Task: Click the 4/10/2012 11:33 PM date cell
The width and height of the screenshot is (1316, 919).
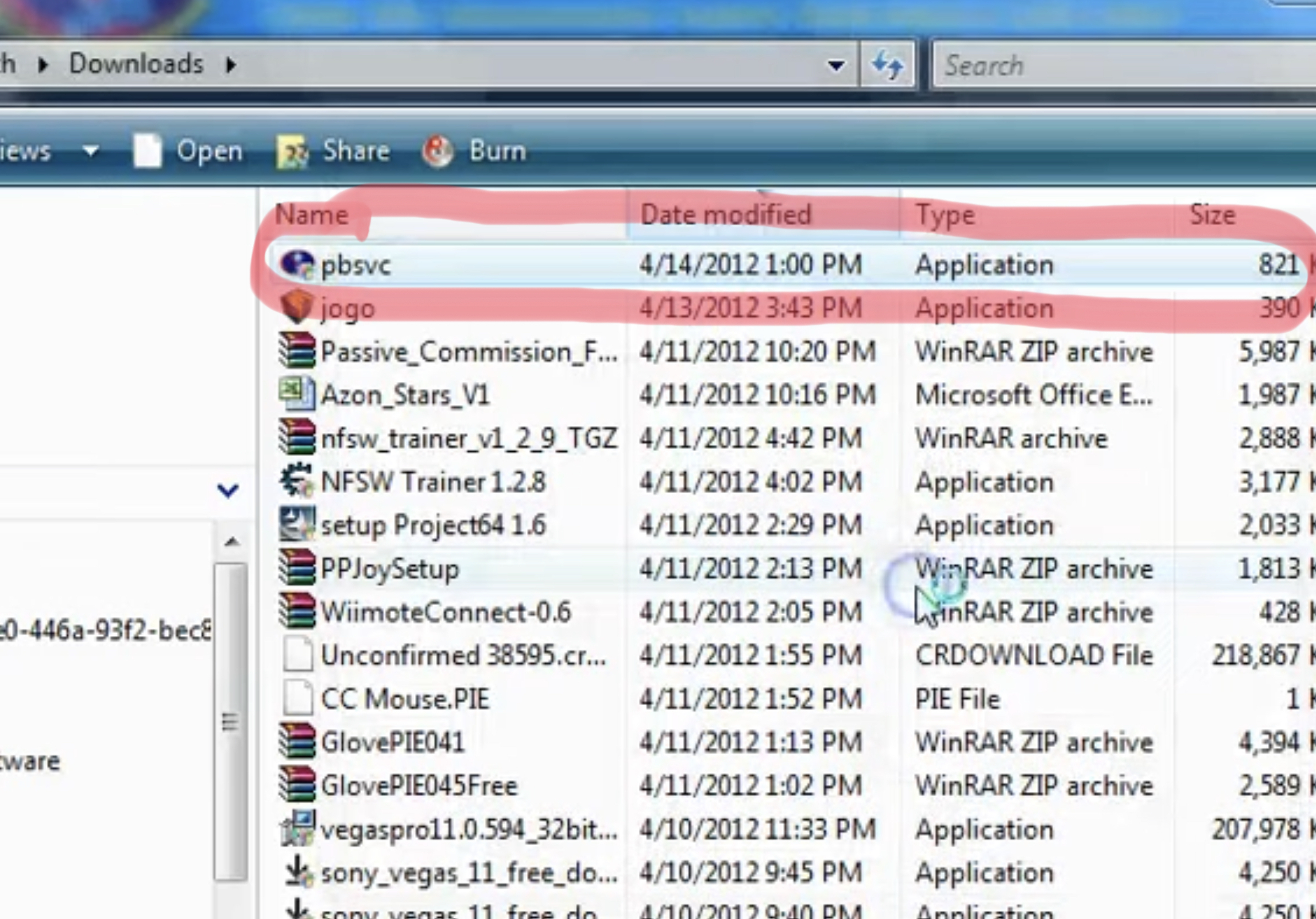Action: click(x=758, y=830)
